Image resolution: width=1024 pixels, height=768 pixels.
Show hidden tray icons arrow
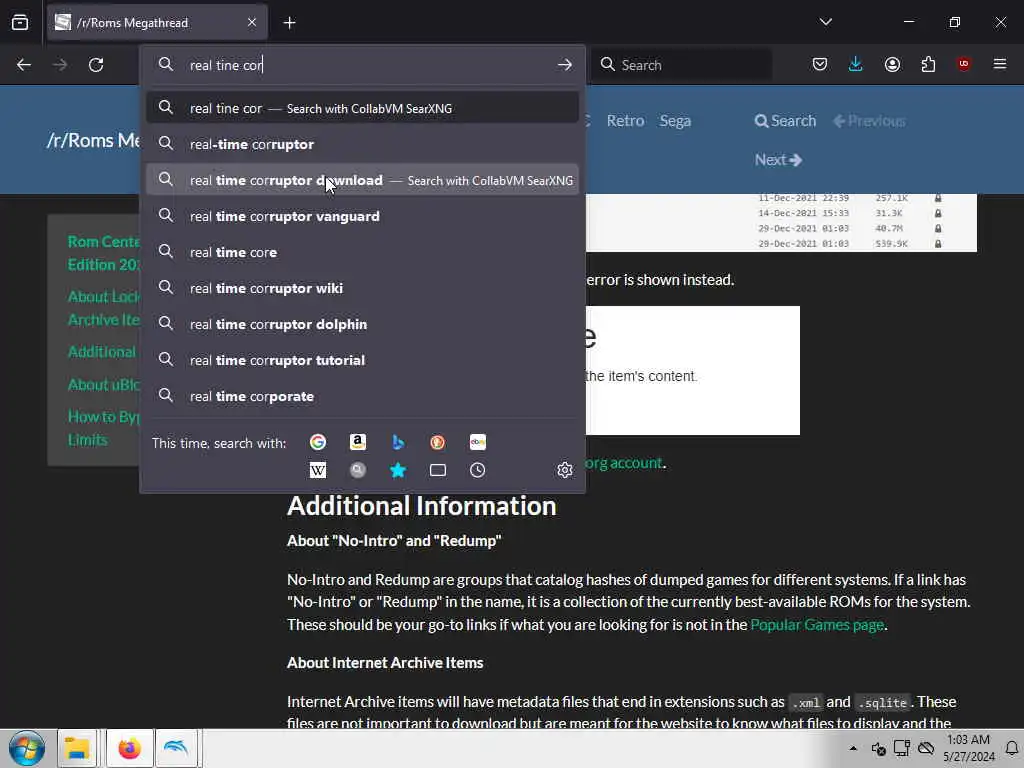[x=853, y=748]
